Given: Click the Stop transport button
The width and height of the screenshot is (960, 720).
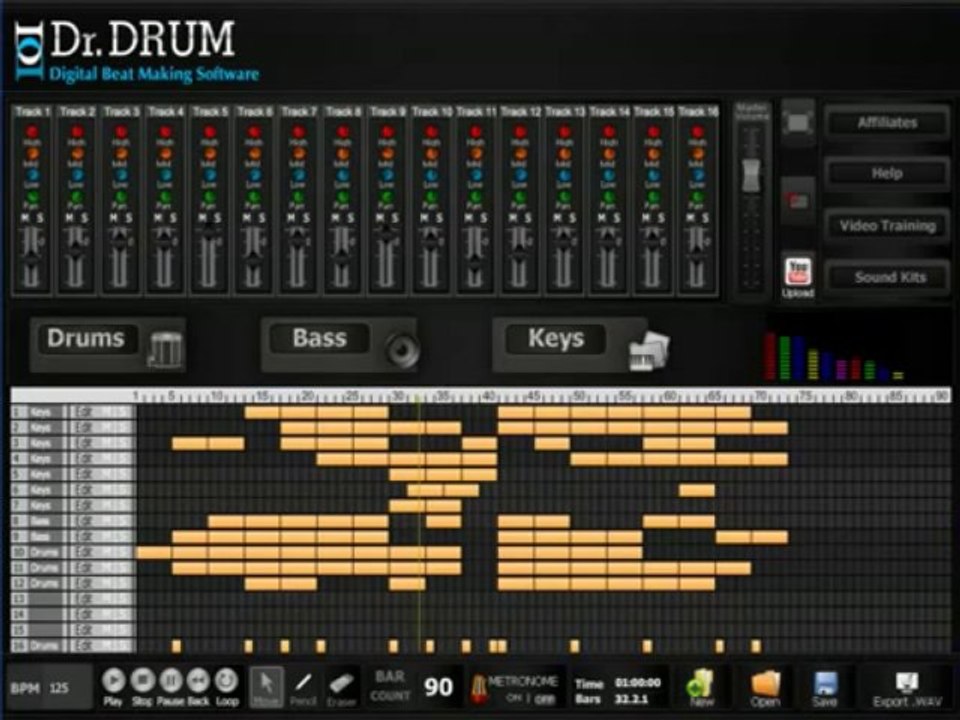Looking at the screenshot, I should (x=142, y=681).
